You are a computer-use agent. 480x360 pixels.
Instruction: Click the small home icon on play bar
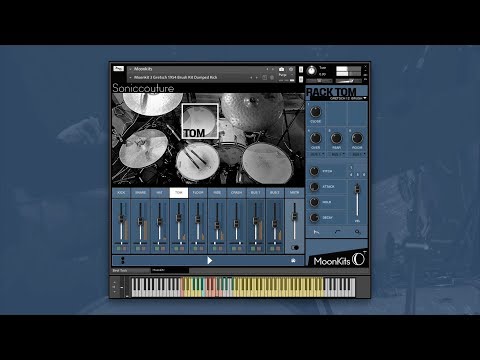click(293, 260)
